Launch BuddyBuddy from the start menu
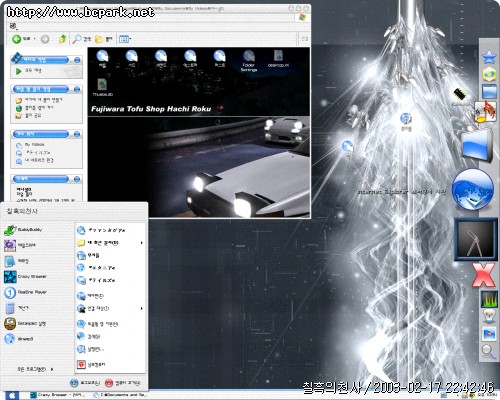Image resolution: width=500 pixels, height=400 pixels. pyautogui.click(x=23, y=230)
